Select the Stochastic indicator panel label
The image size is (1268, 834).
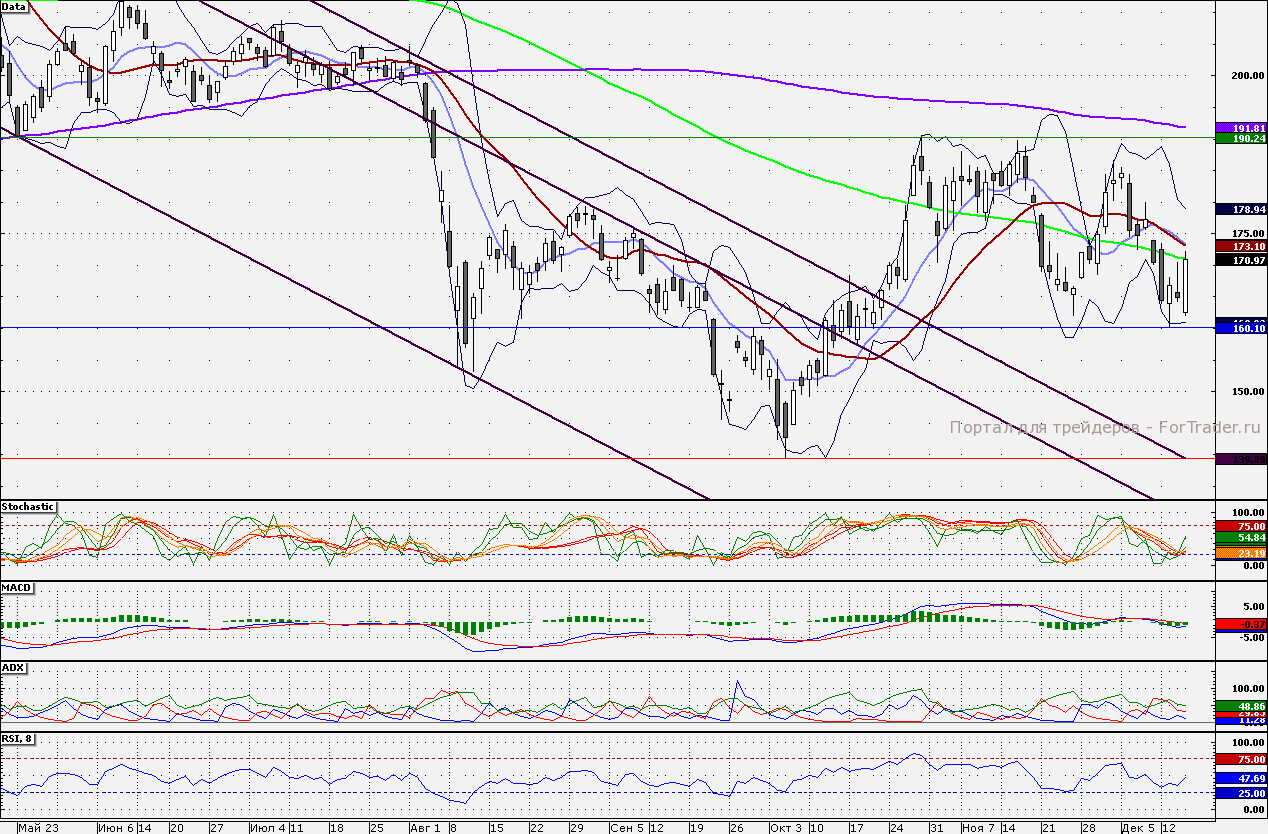(28, 507)
